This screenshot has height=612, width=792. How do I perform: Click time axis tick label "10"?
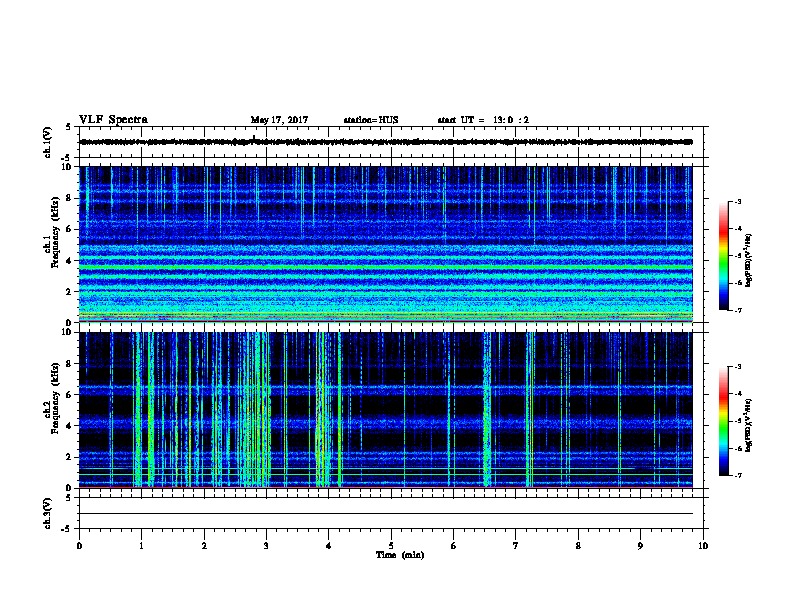(703, 546)
